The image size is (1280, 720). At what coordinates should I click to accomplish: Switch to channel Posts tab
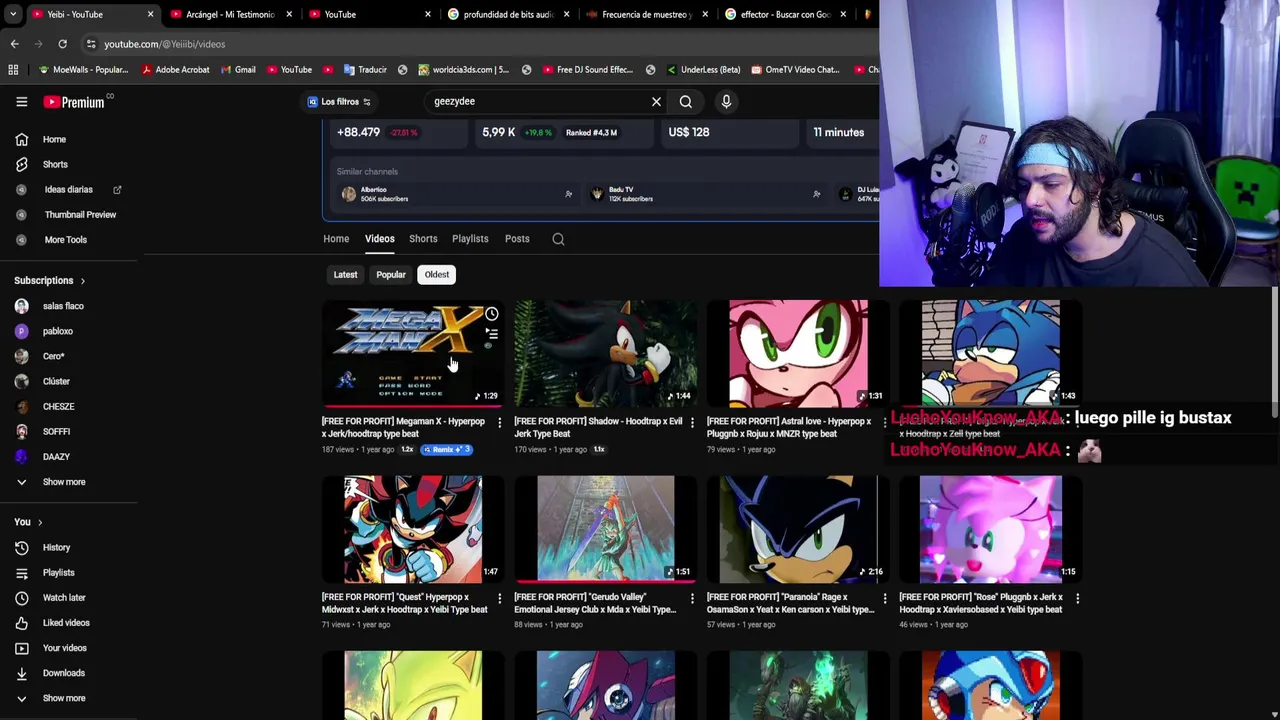[517, 239]
